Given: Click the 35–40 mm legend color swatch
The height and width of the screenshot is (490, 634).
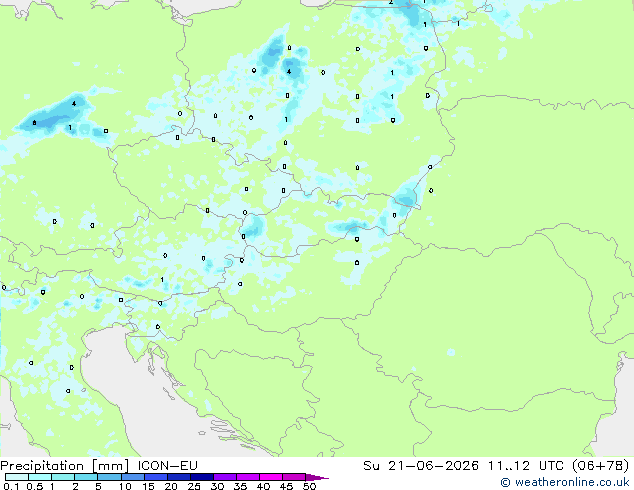Looking at the screenshot, I should (247, 477).
